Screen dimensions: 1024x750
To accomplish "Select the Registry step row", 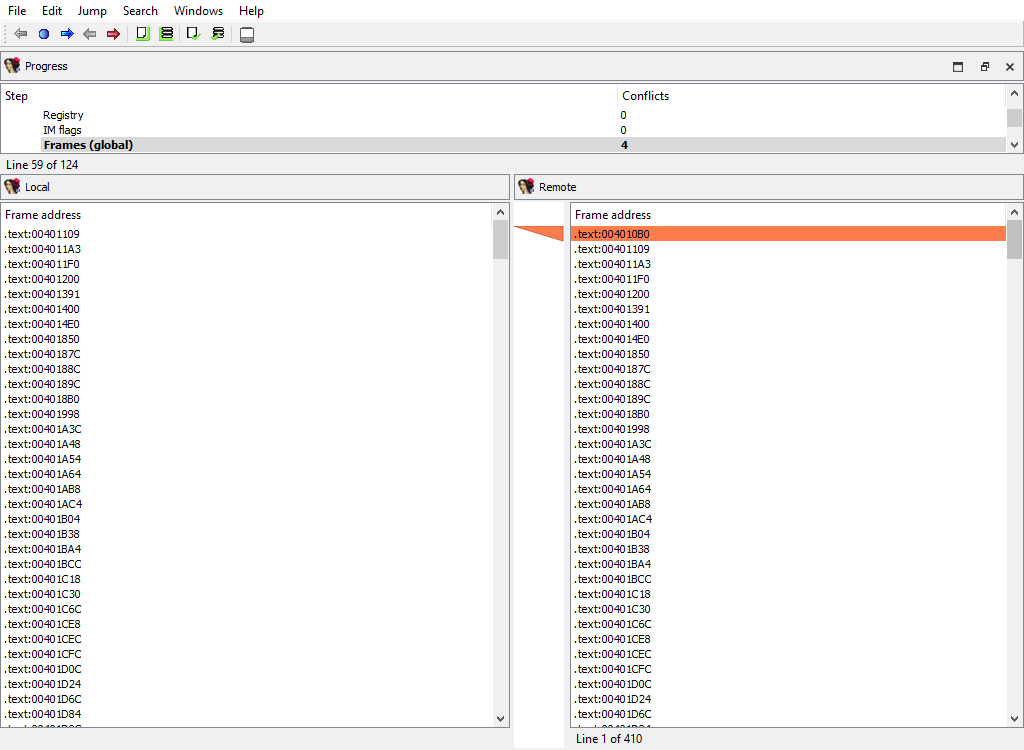I will point(63,115).
